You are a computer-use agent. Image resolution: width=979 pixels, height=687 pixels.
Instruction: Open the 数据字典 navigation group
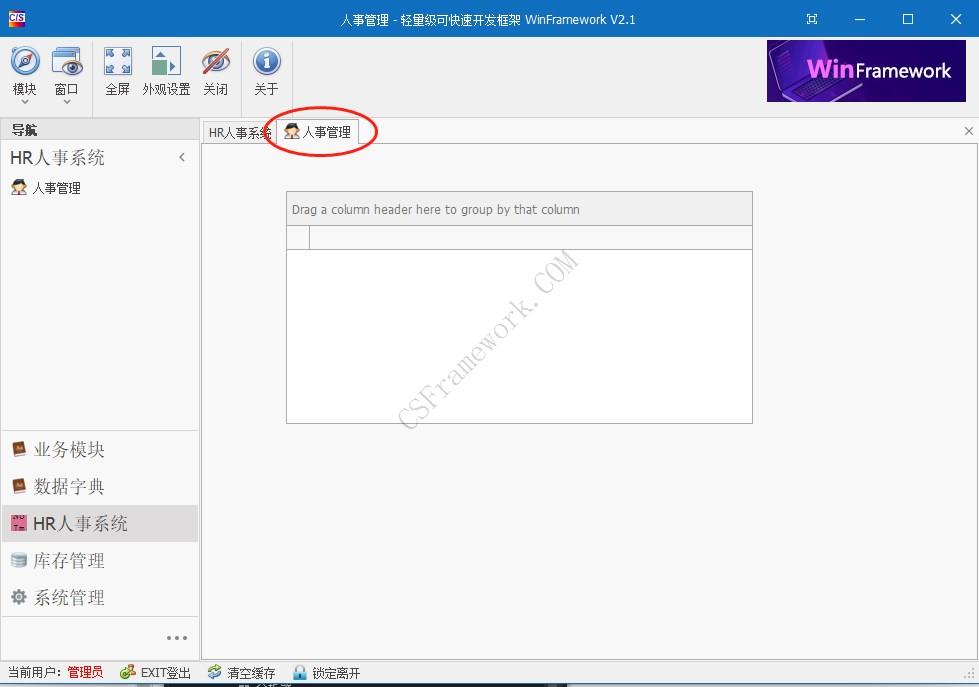tap(69, 487)
